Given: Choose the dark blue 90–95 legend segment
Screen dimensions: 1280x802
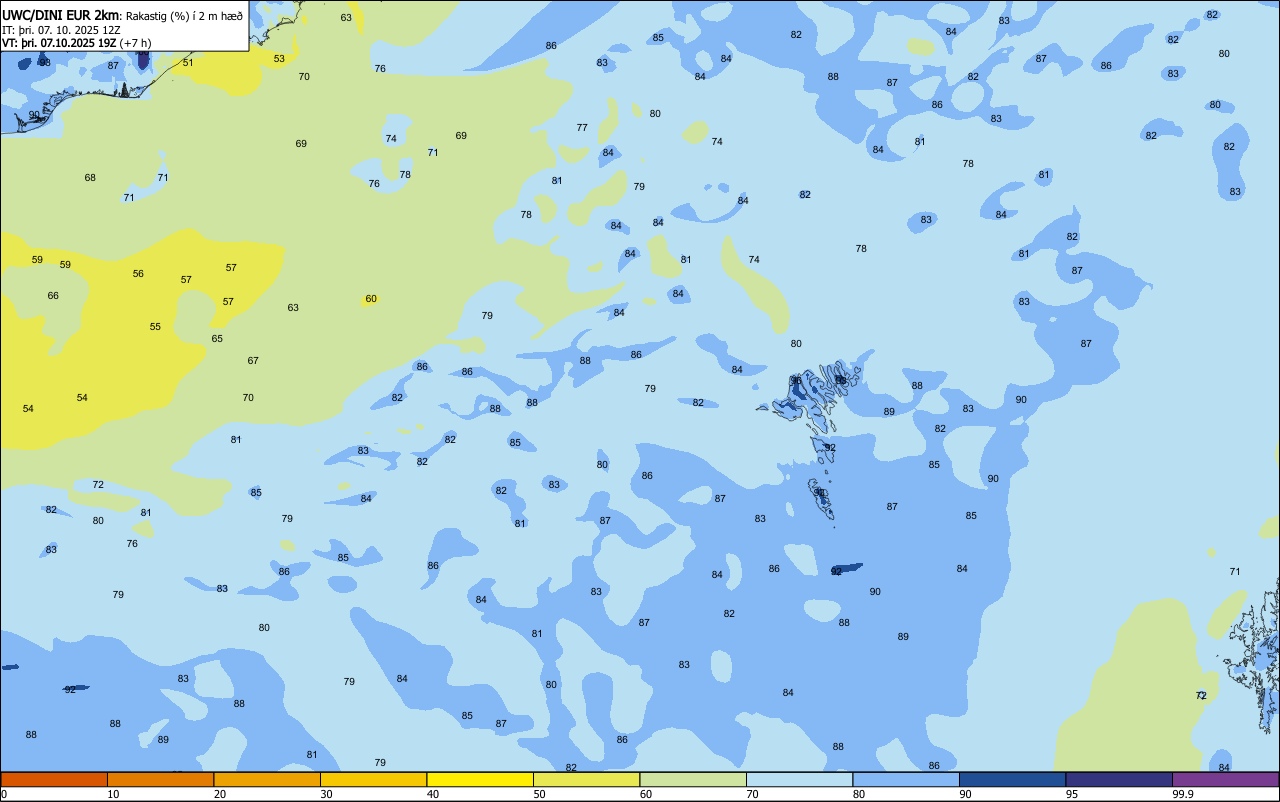Looking at the screenshot, I should pos(1012,779).
